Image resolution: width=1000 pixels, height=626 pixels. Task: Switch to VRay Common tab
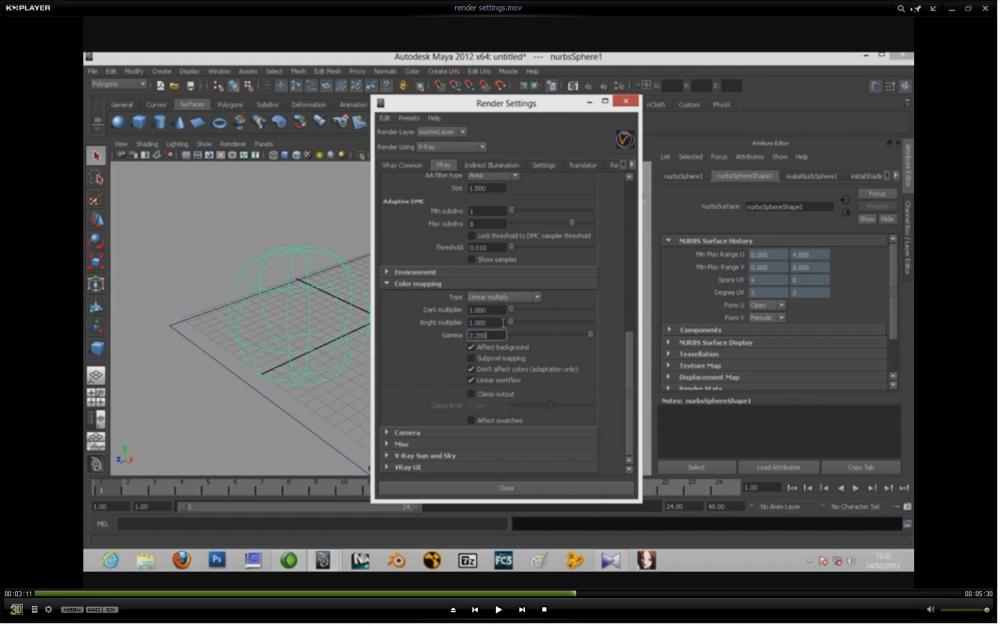tap(402, 165)
